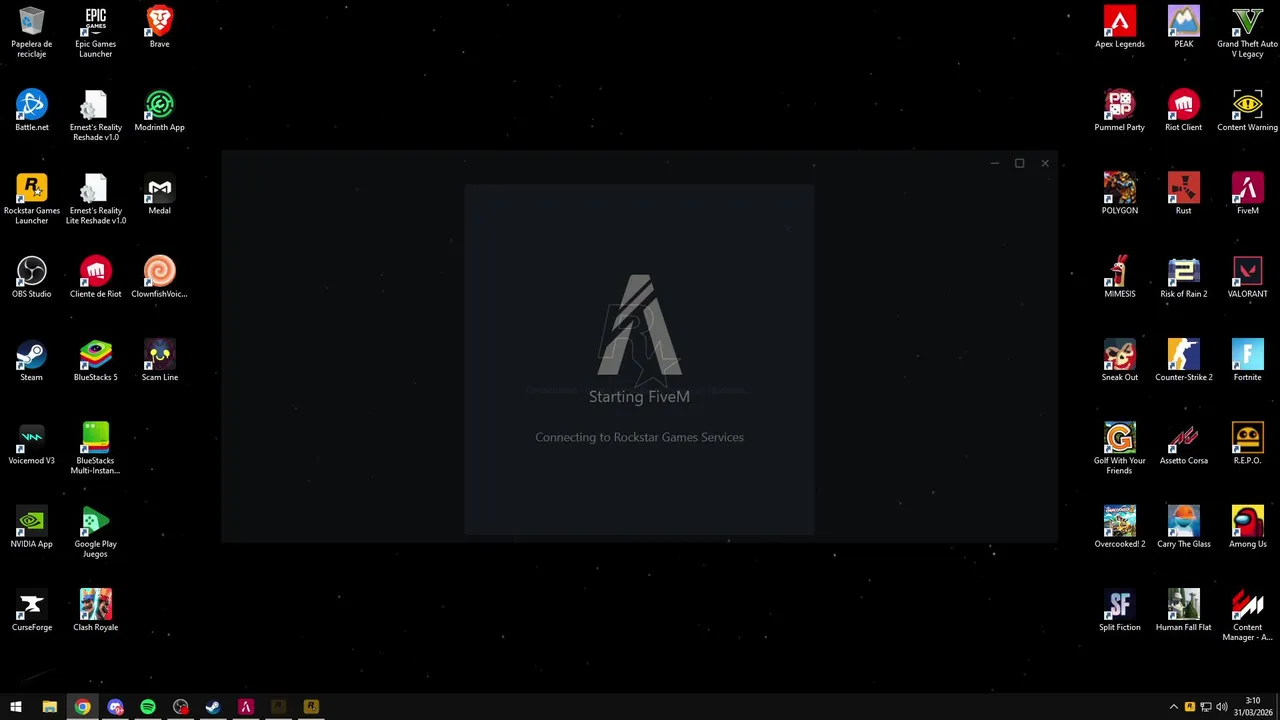Select the BlueStacks 5 desktop icon

point(96,360)
